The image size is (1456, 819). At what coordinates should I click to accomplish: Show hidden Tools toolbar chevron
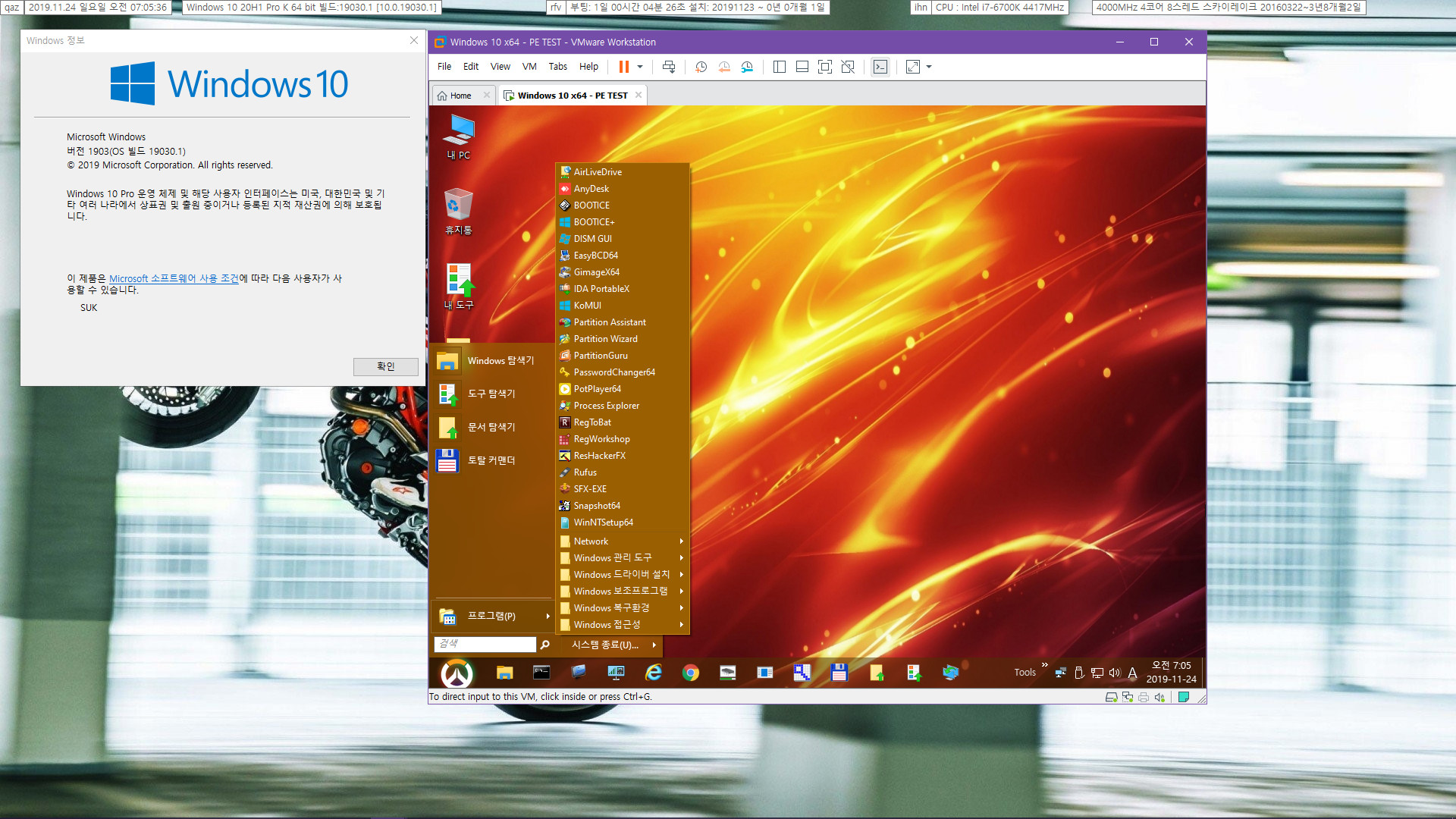tap(1045, 665)
